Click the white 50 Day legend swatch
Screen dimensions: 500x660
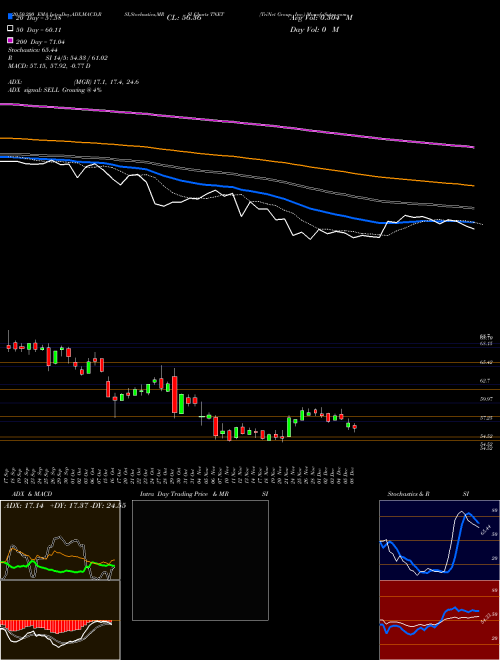(x=10, y=29)
